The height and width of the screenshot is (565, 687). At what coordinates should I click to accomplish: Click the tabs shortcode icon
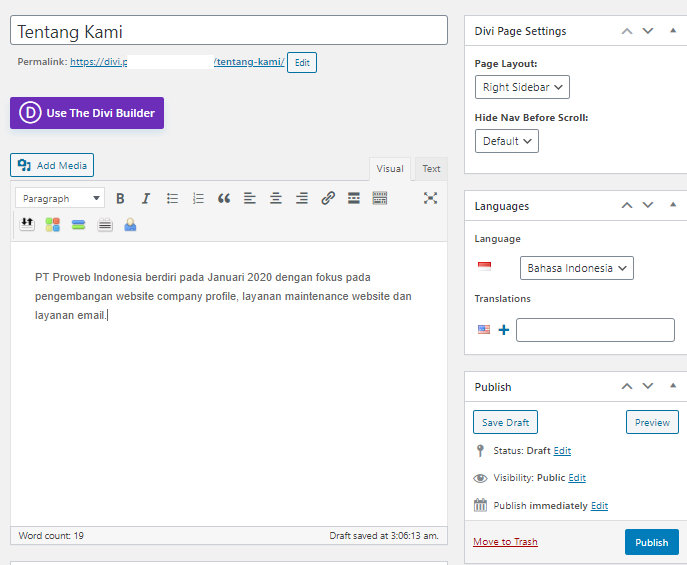coord(105,225)
